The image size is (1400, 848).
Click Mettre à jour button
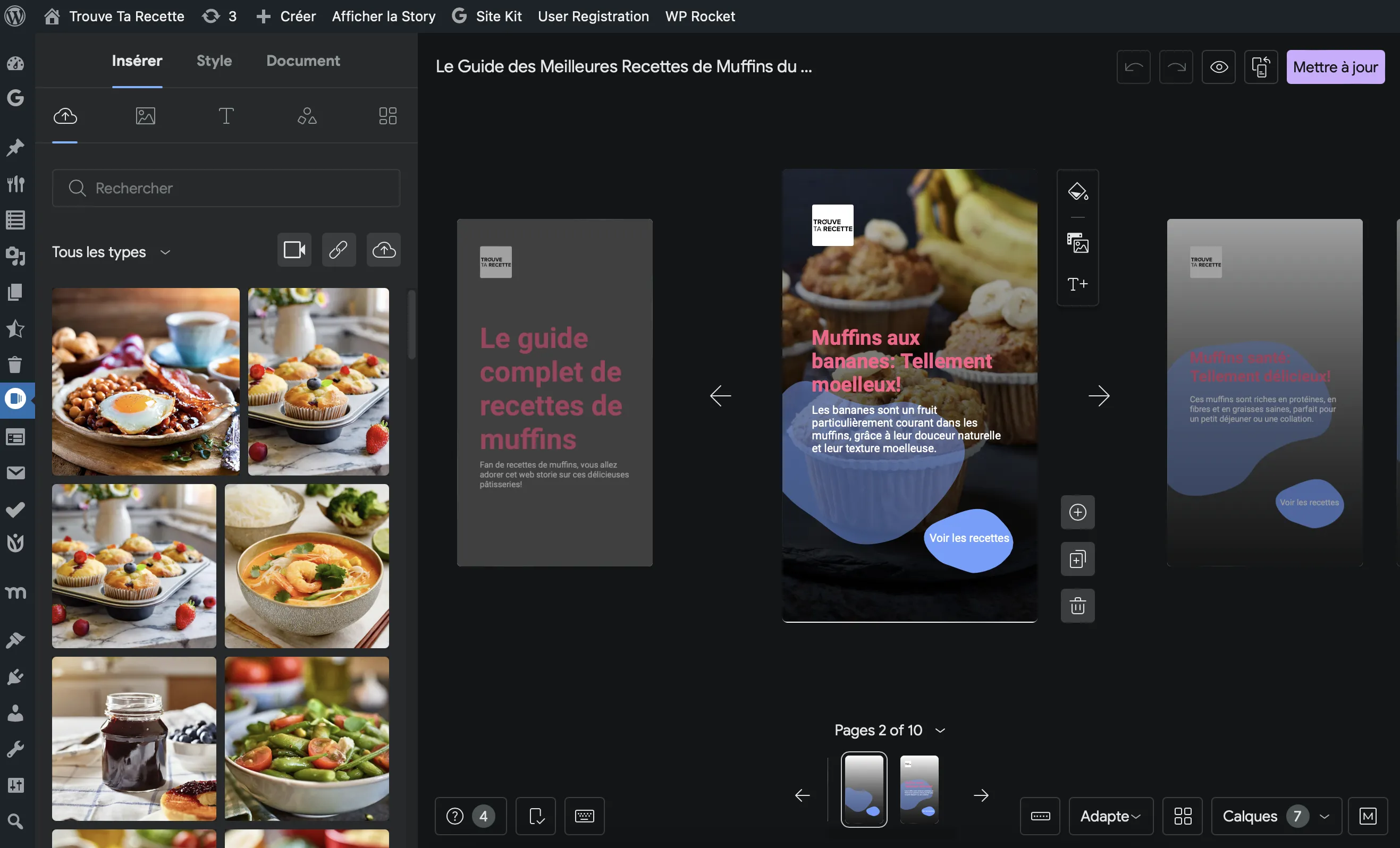coord(1335,66)
